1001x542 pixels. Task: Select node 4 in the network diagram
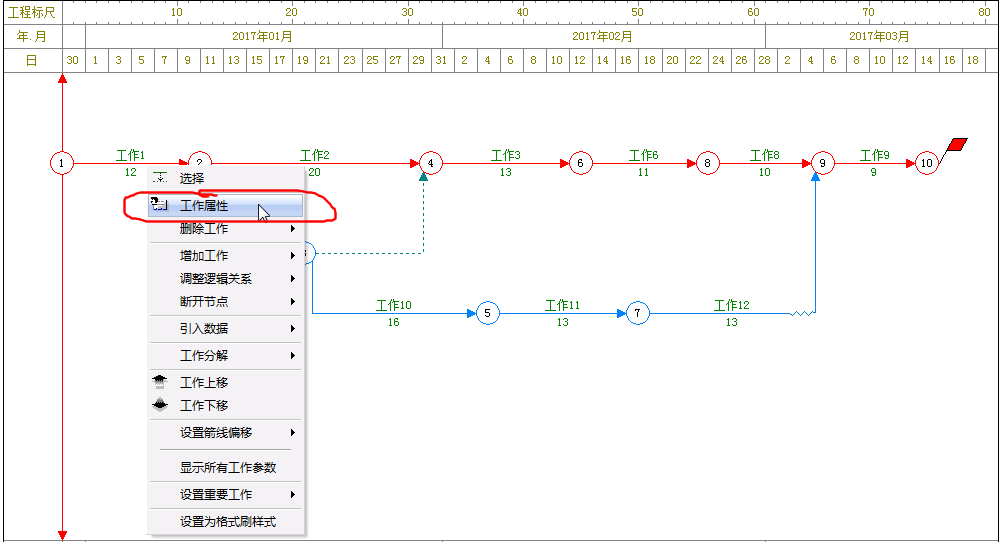pos(431,163)
